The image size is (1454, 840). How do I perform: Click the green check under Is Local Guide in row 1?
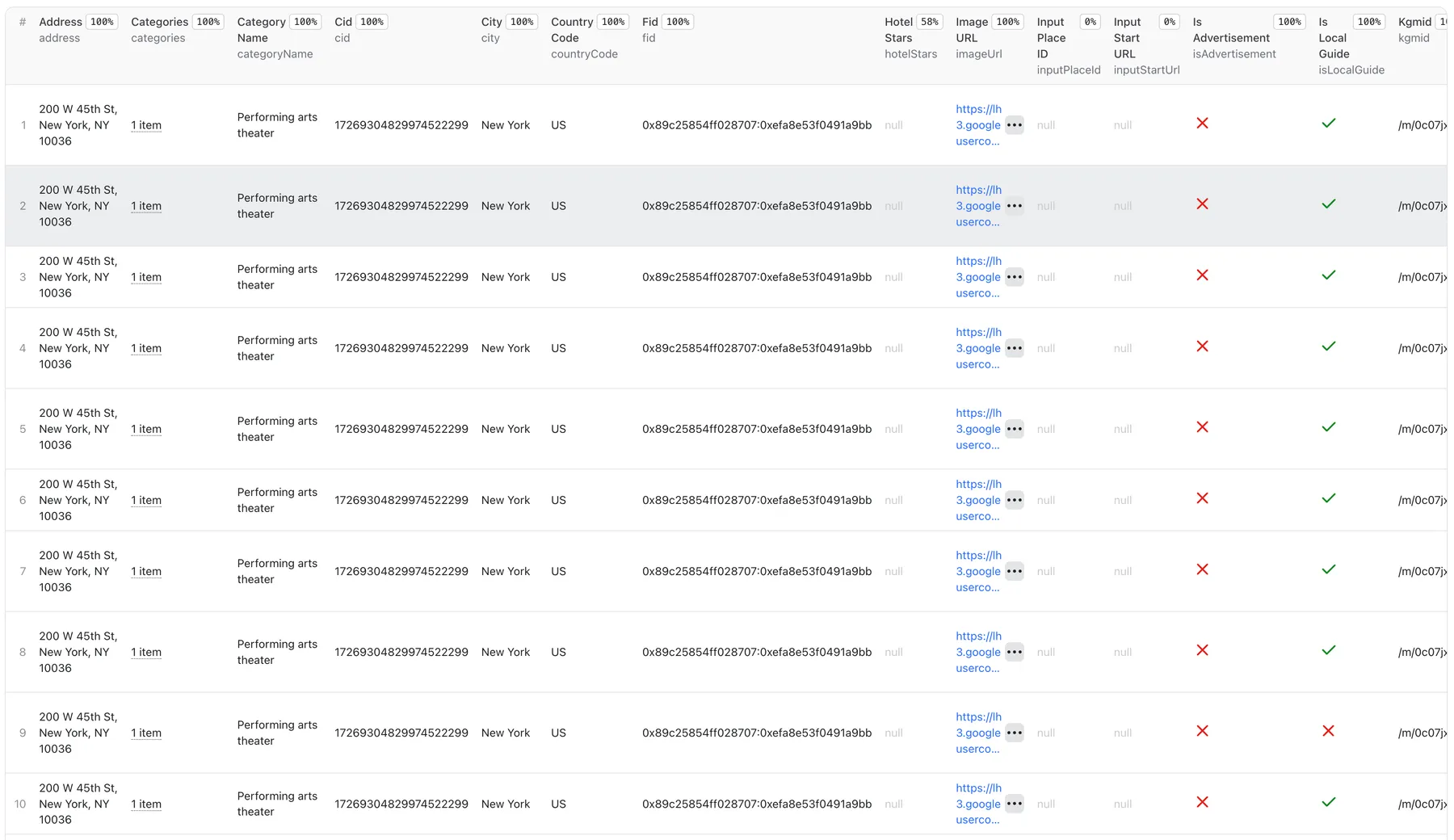(1328, 123)
